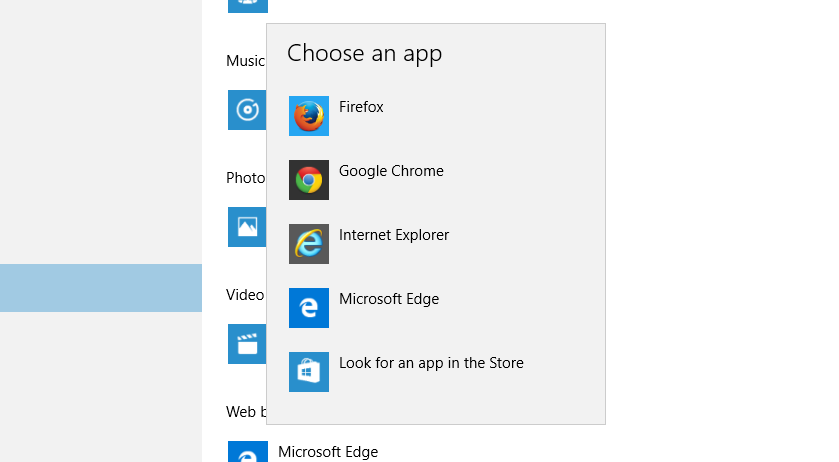The width and height of the screenshot is (839, 462).
Task: Click the Google Chrome logo icon
Action: tap(309, 180)
